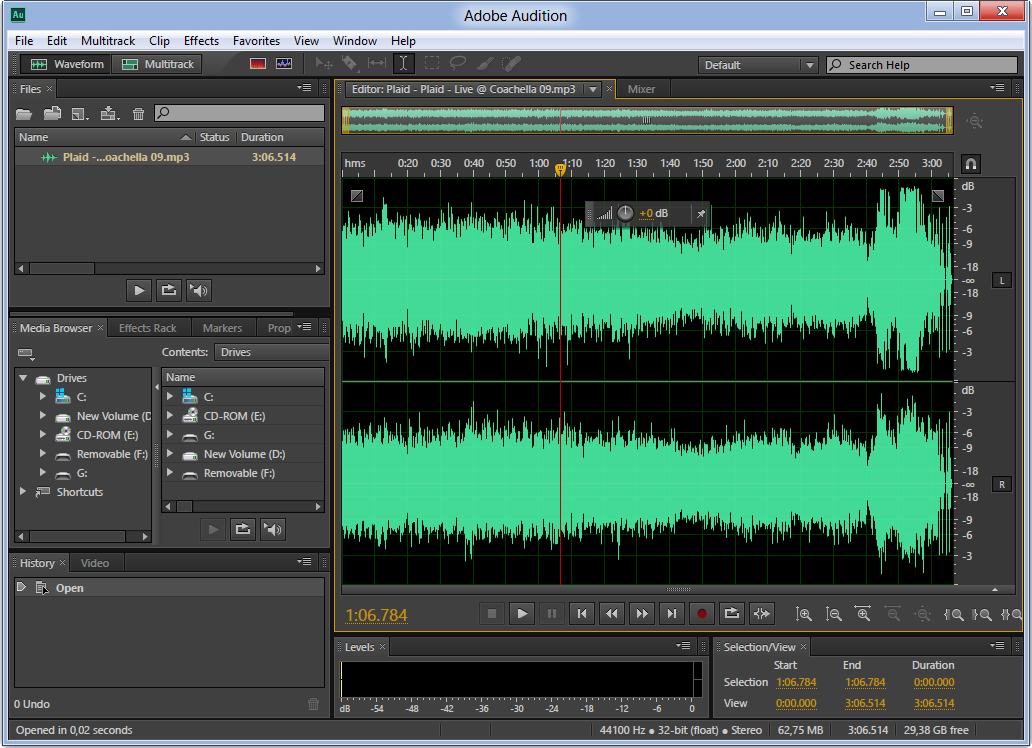Play file preview in Files panel
Screen dimensions: 1032x748
pos(139,290)
